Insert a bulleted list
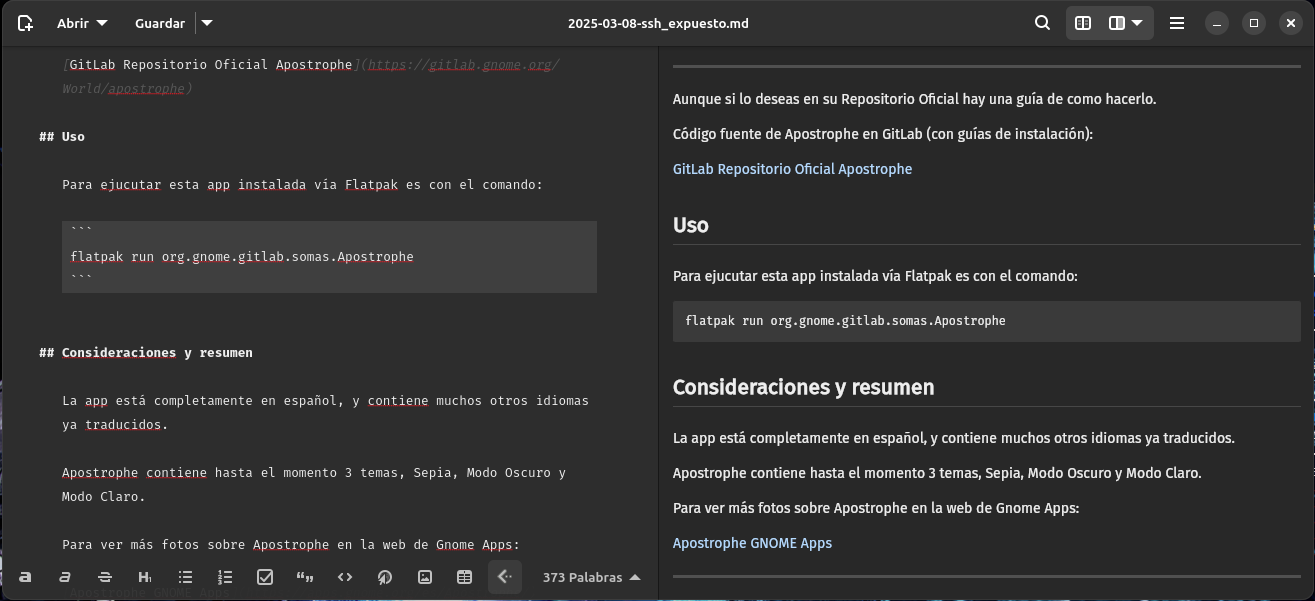Viewport: 1315px width, 601px height. point(185,577)
